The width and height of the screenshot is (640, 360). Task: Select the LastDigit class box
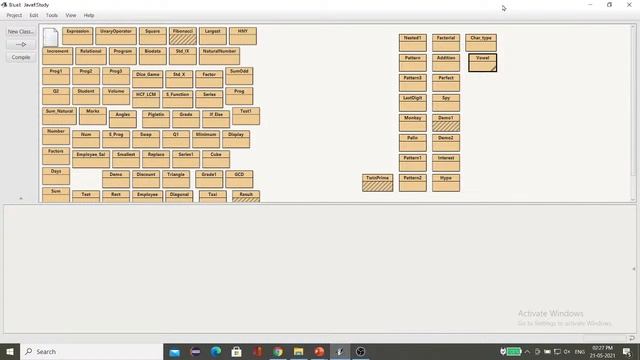(x=413, y=102)
